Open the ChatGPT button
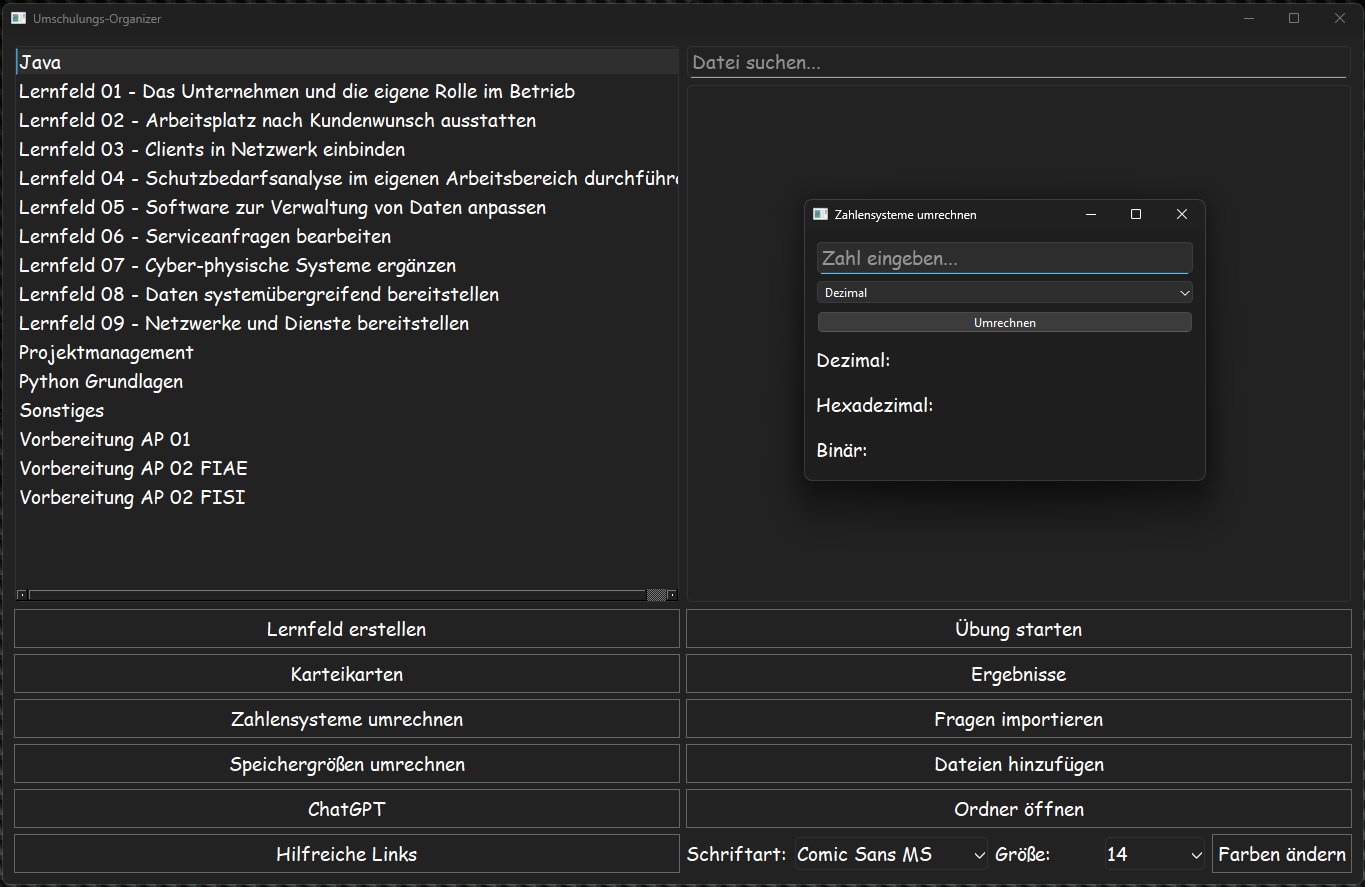 [x=347, y=809]
